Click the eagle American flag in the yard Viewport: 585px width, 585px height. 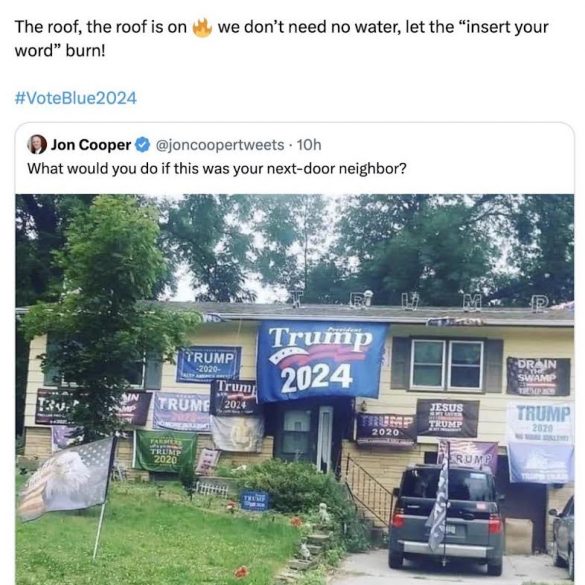(66, 478)
